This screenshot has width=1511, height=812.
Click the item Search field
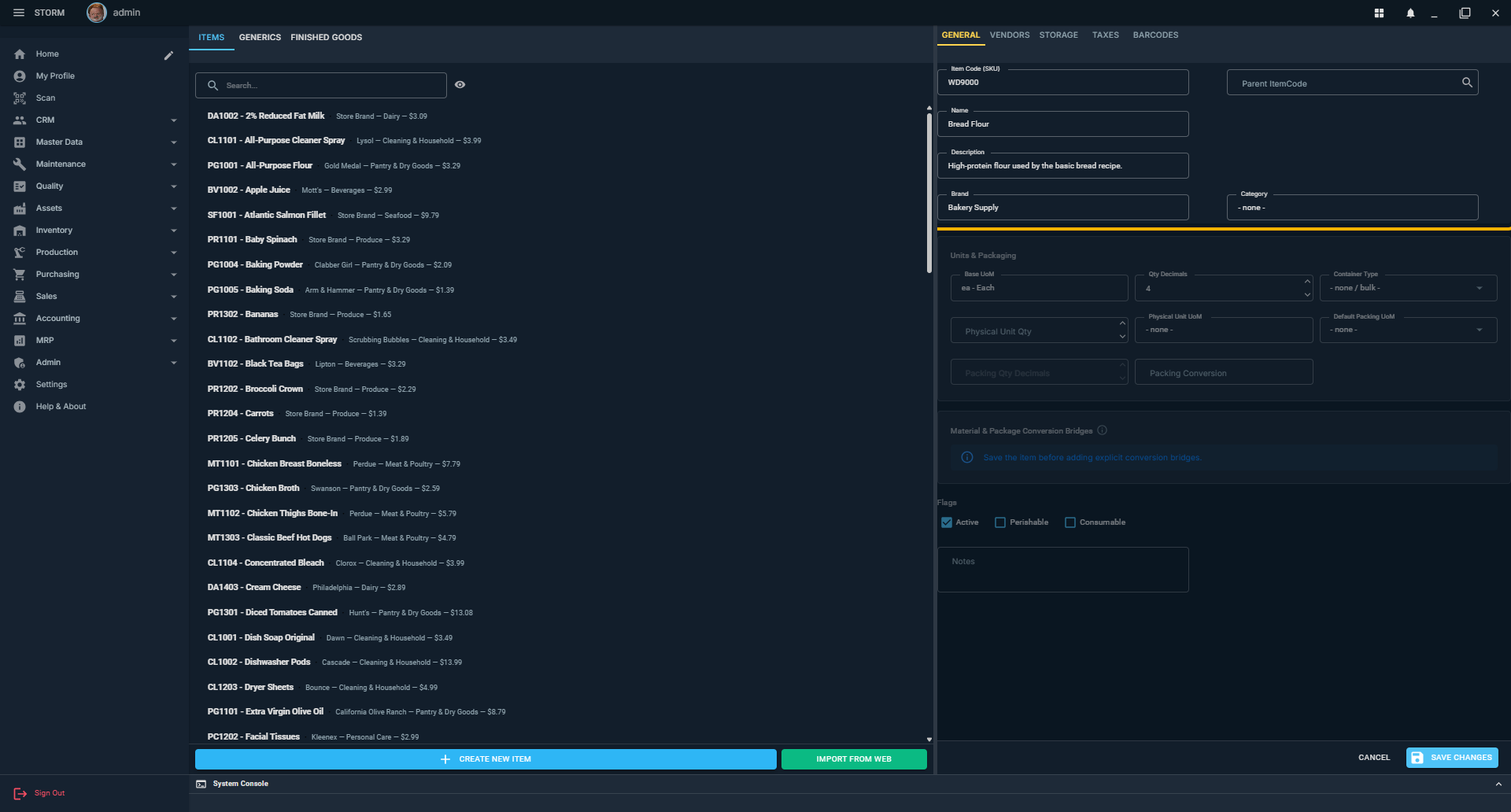[321, 85]
